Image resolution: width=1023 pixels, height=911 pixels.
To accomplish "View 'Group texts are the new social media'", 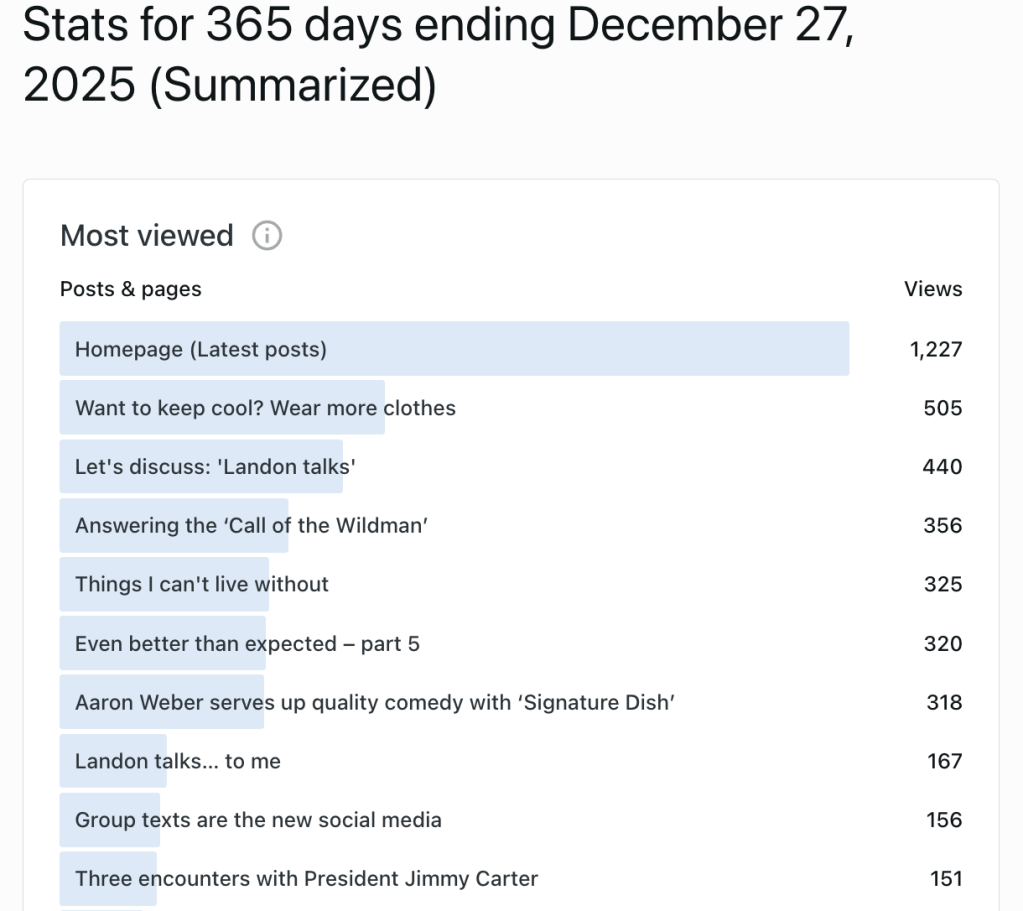I will 258,820.
